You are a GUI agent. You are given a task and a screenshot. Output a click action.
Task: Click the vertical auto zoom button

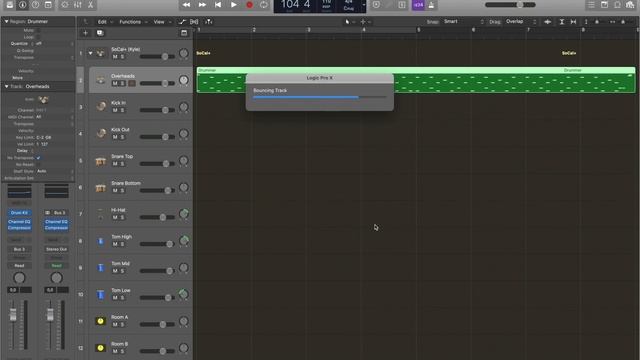click(x=562, y=22)
